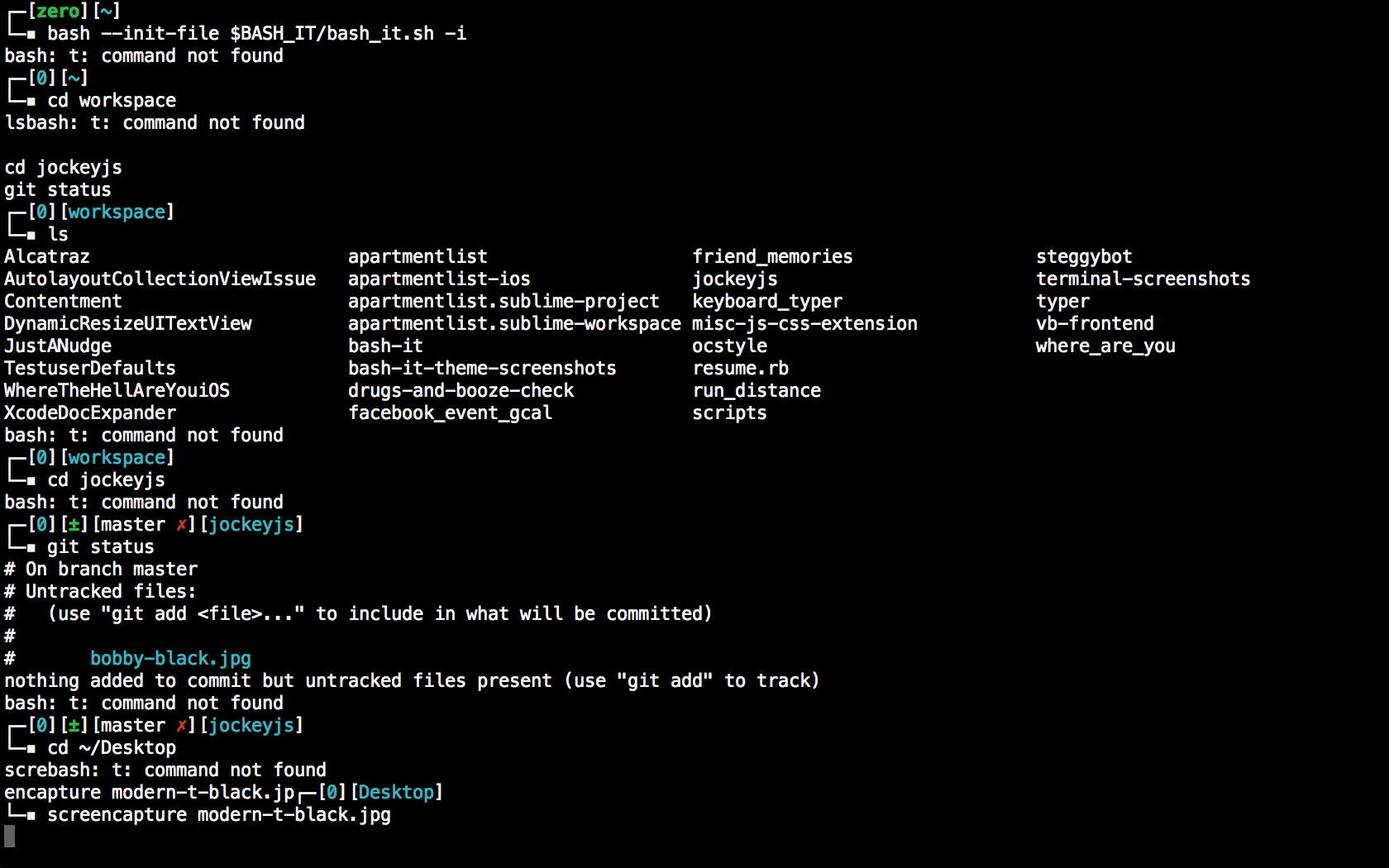Screen dimensions: 1389x868
Task: Click the run_distance directory entry
Action: 757,391
